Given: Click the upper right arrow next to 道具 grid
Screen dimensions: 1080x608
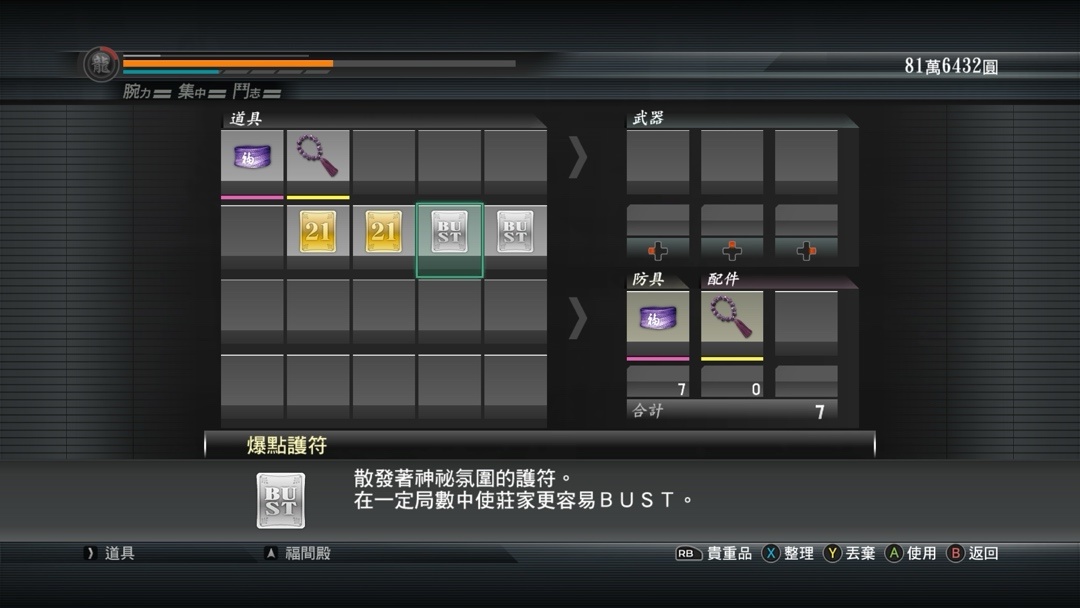Looking at the screenshot, I should pyautogui.click(x=578, y=158).
